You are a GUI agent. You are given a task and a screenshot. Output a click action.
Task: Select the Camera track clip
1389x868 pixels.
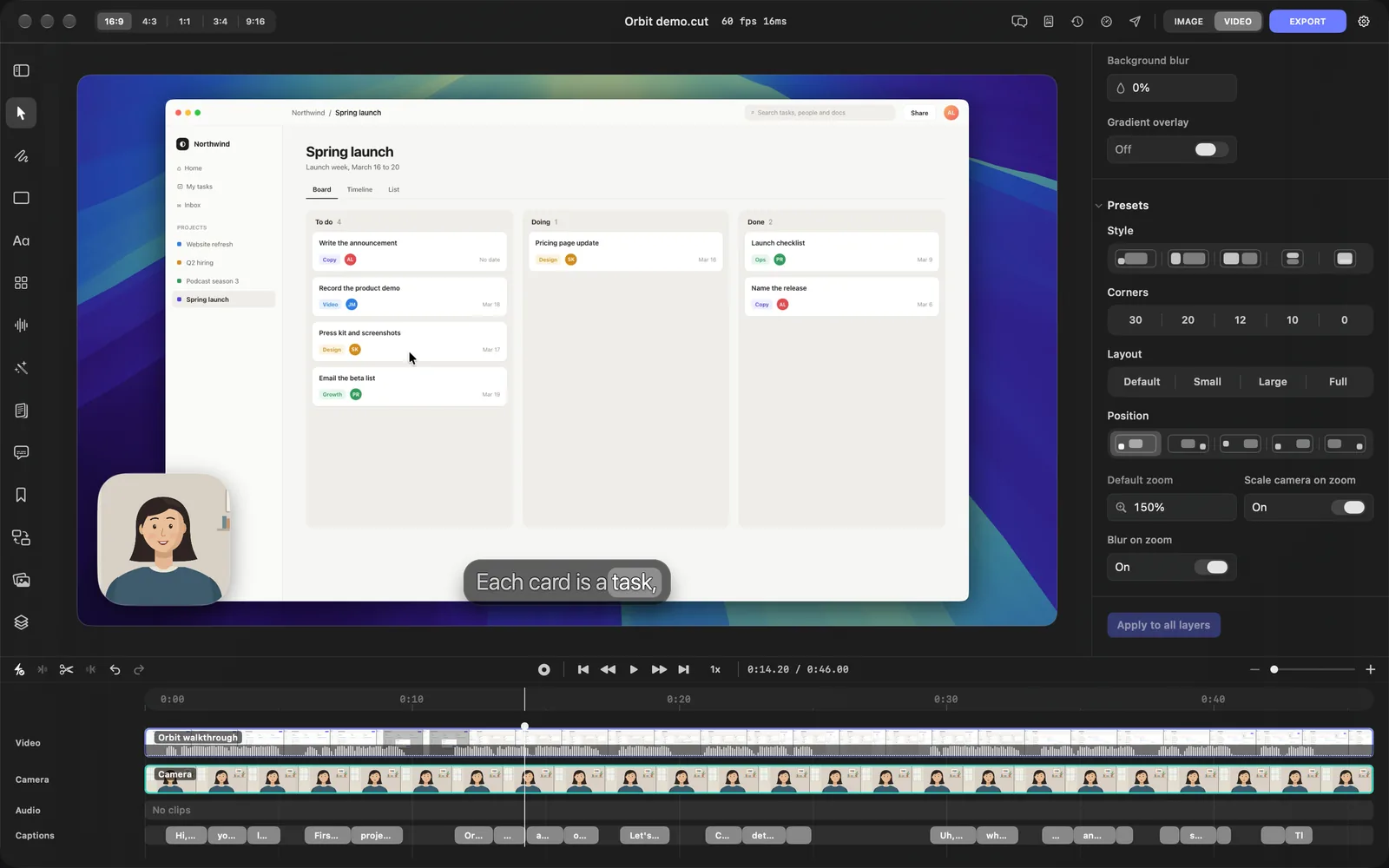759,779
